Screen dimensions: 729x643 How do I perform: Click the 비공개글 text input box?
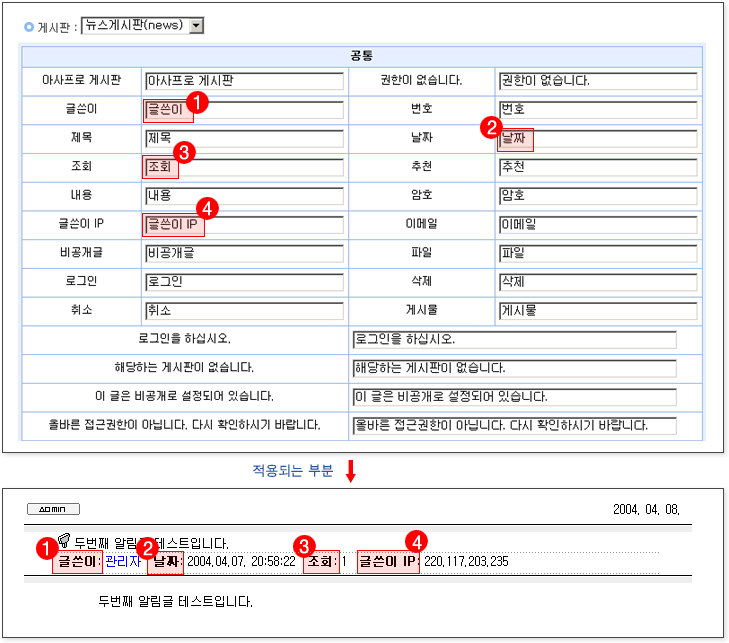pyautogui.click(x=244, y=253)
